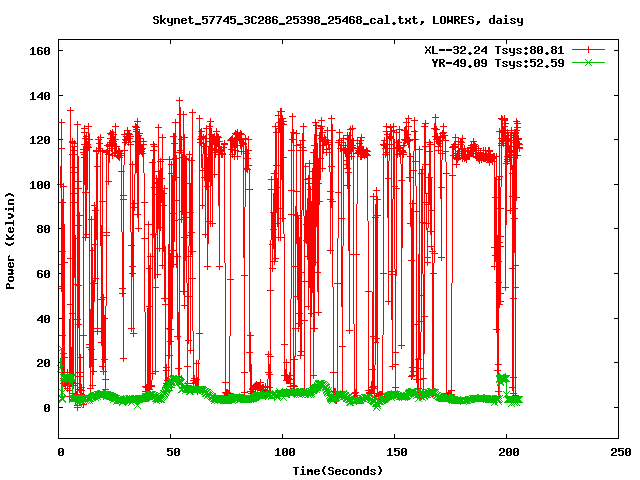Click y-axis tick label 120
The image size is (640, 480).
(x=40, y=140)
